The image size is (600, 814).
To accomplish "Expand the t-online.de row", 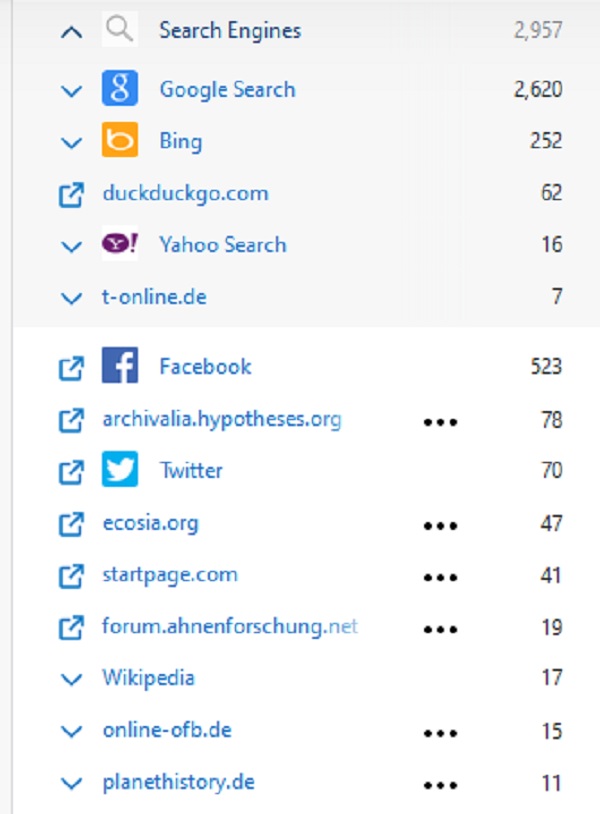I will 70,298.
